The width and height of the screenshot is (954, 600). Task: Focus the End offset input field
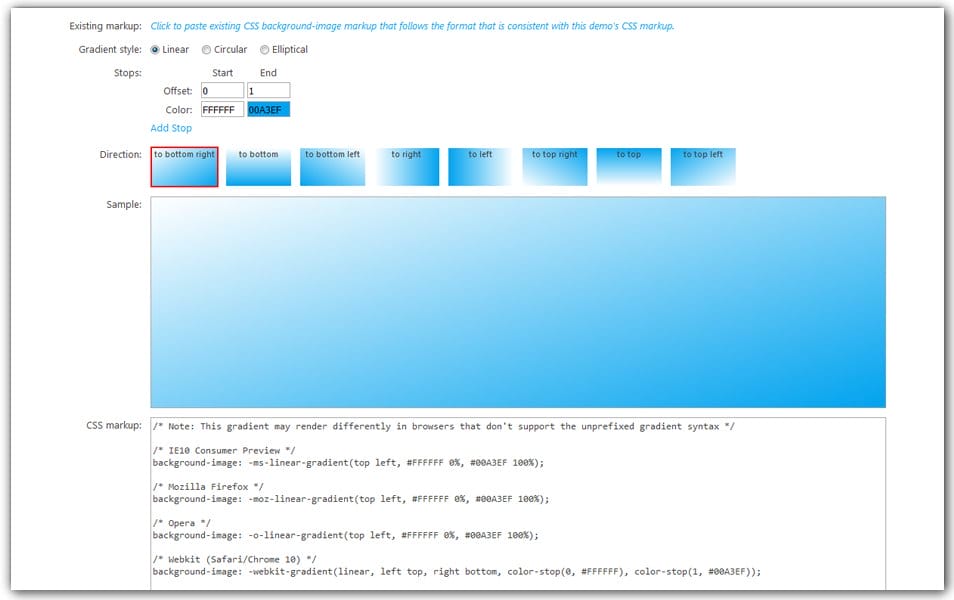[x=268, y=91]
